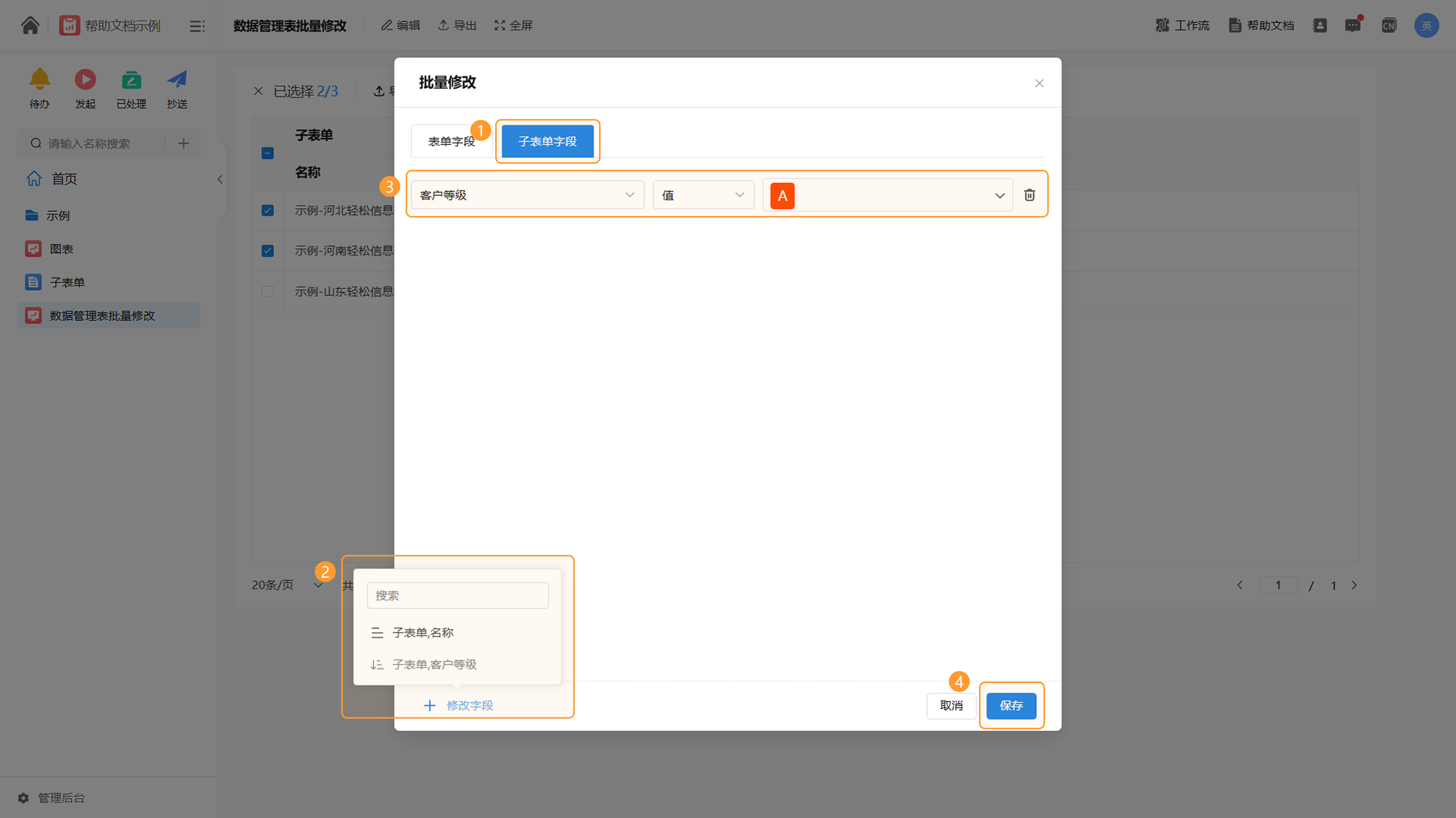Open 工作流 workflow from top bar
This screenshot has width=1456, height=818.
[1183, 25]
